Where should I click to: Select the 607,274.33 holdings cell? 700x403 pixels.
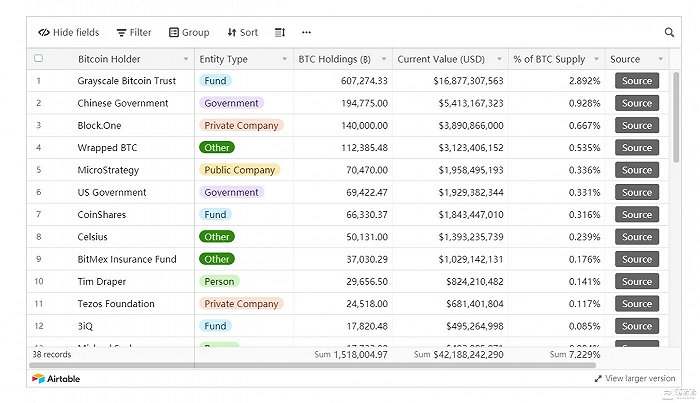343,81
